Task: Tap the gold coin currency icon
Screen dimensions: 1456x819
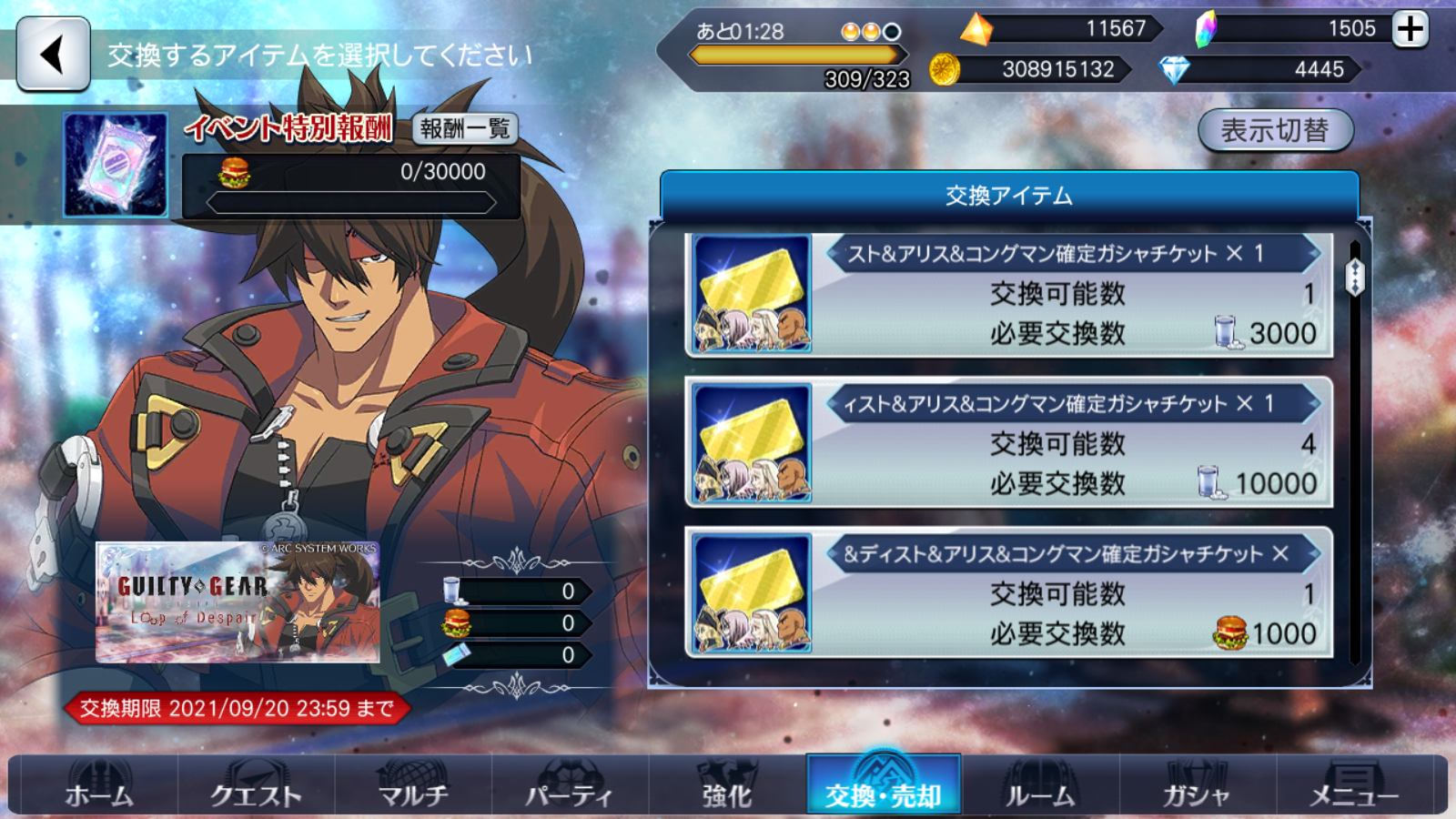Action: point(945,69)
